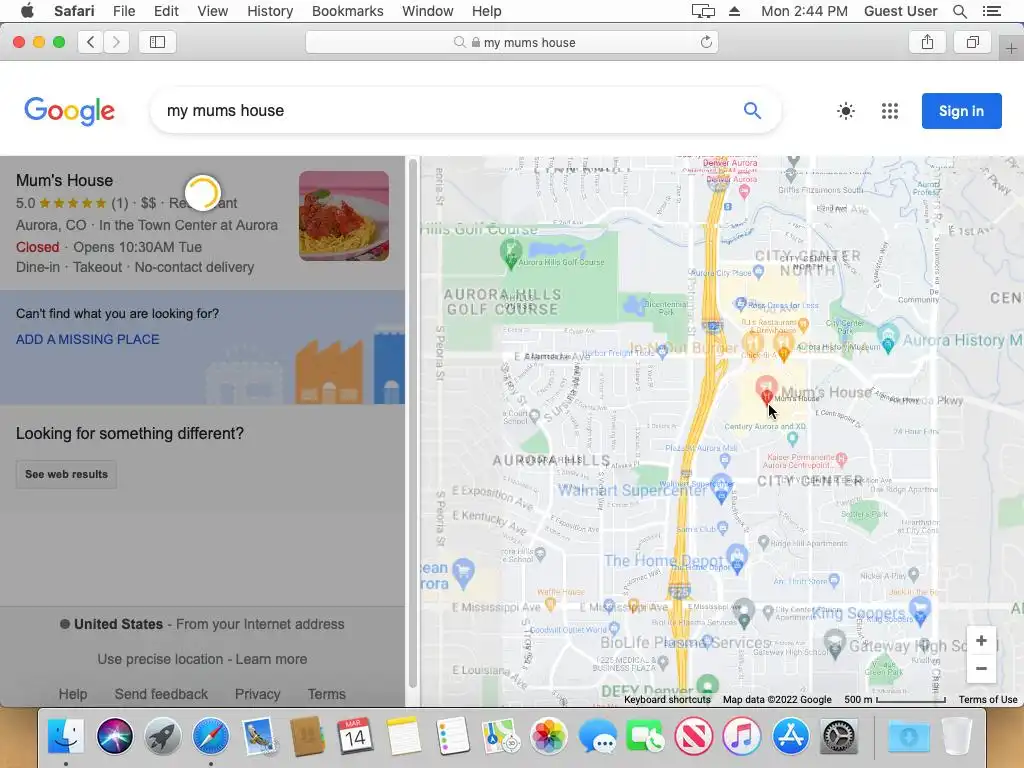The height and width of the screenshot is (768, 1024).
Task: Open the View menu
Action: (x=213, y=11)
